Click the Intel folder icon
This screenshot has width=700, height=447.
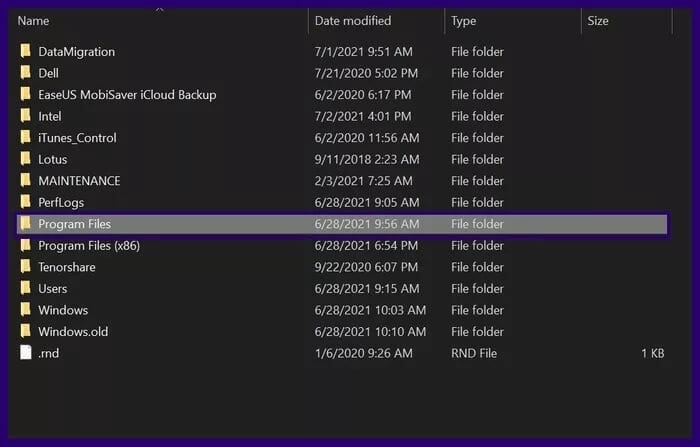26,115
